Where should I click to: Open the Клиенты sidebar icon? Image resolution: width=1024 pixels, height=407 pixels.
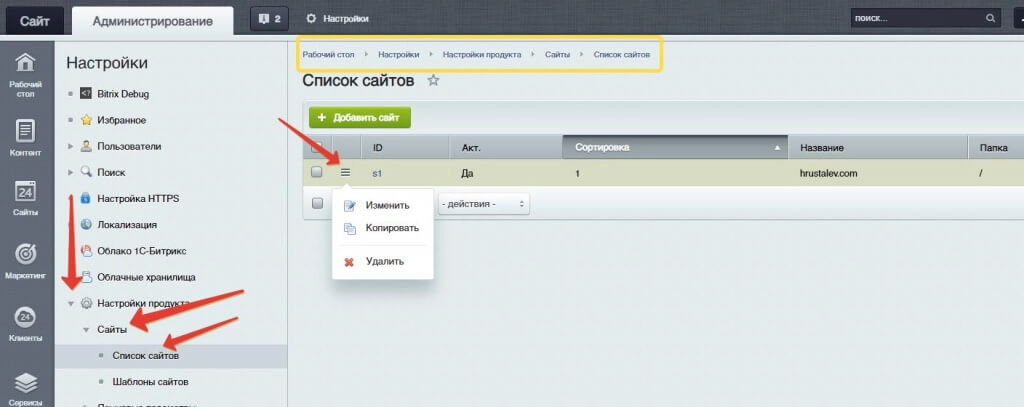click(25, 317)
